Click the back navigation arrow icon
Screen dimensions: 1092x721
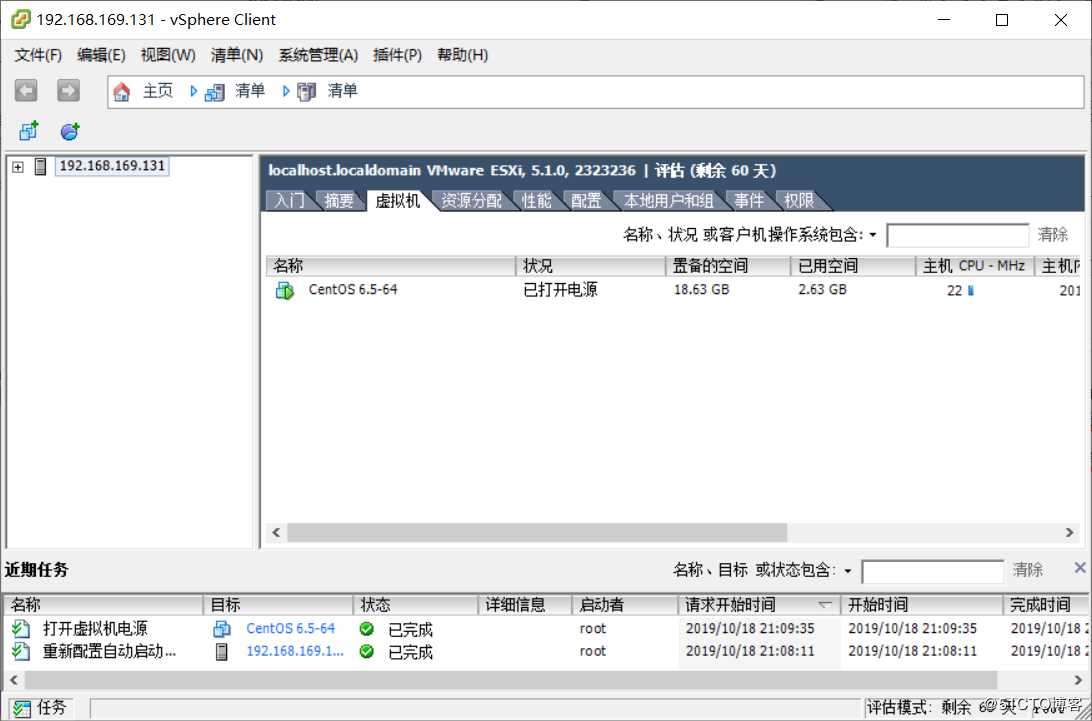25,90
